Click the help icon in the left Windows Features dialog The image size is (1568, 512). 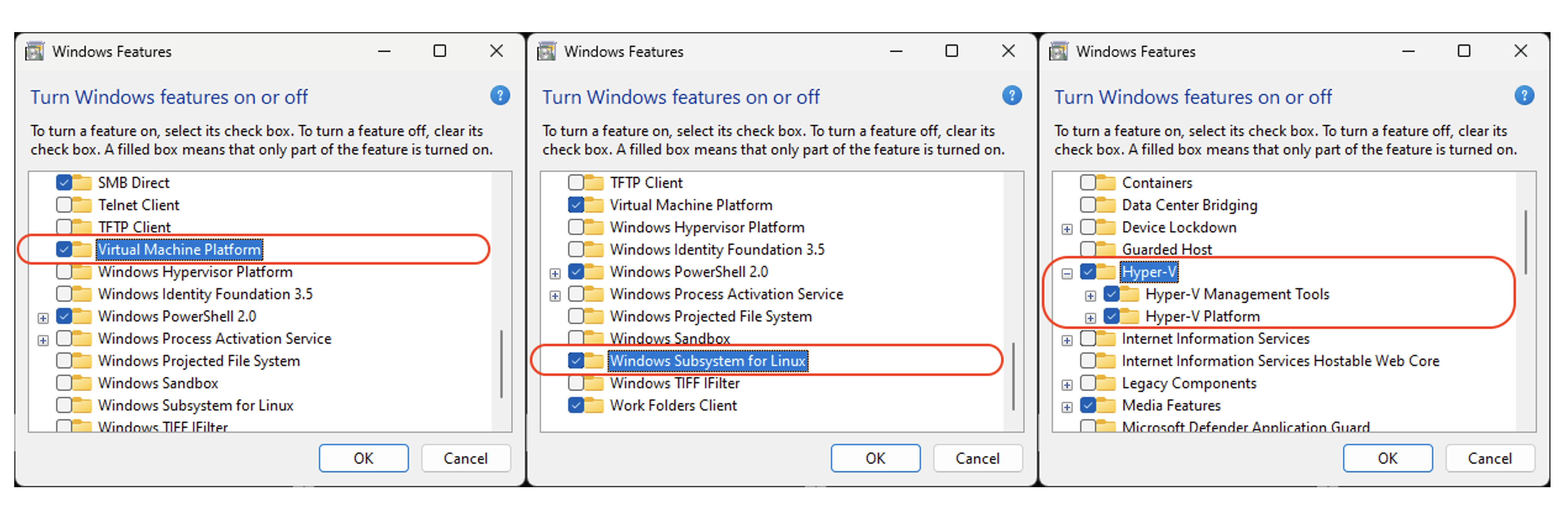[x=500, y=96]
